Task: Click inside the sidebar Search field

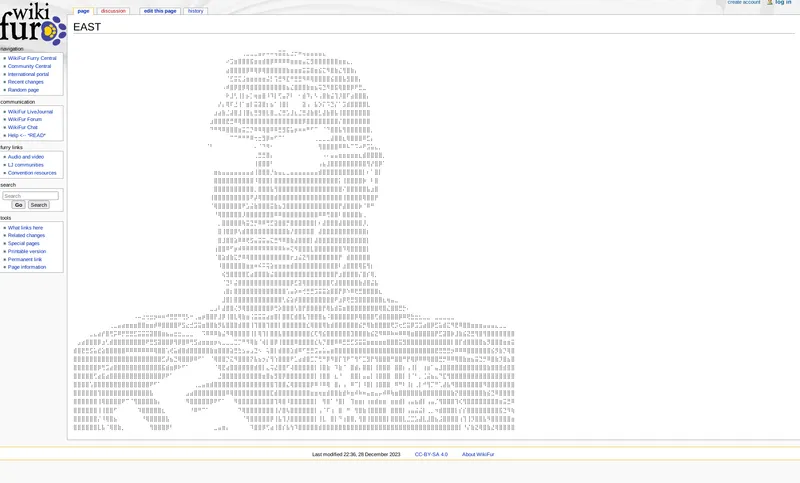Action: pyautogui.click(x=30, y=196)
